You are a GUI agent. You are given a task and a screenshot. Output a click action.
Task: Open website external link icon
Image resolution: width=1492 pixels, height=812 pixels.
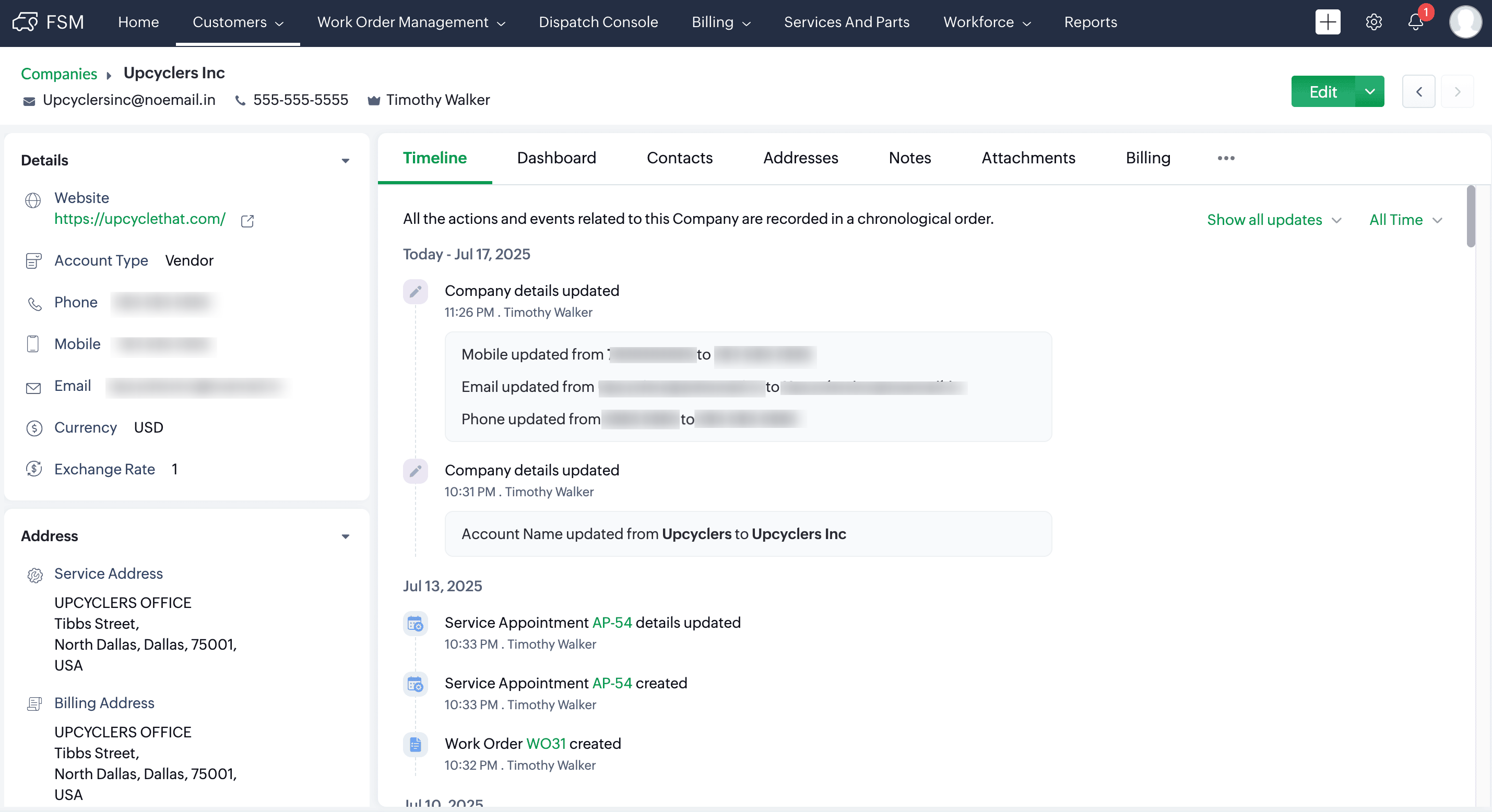point(247,221)
